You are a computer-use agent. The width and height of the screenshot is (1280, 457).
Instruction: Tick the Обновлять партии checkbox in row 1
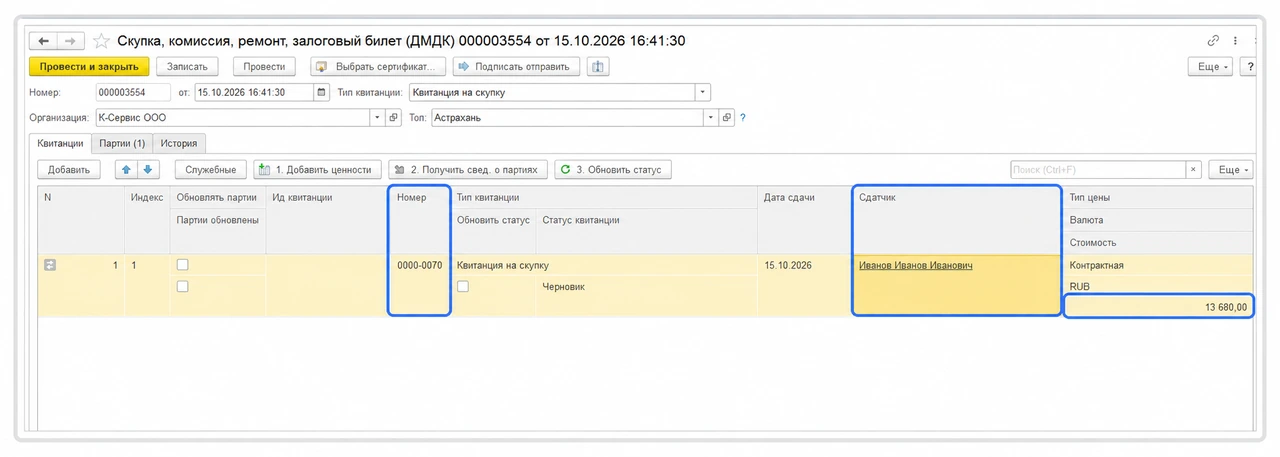[182, 265]
